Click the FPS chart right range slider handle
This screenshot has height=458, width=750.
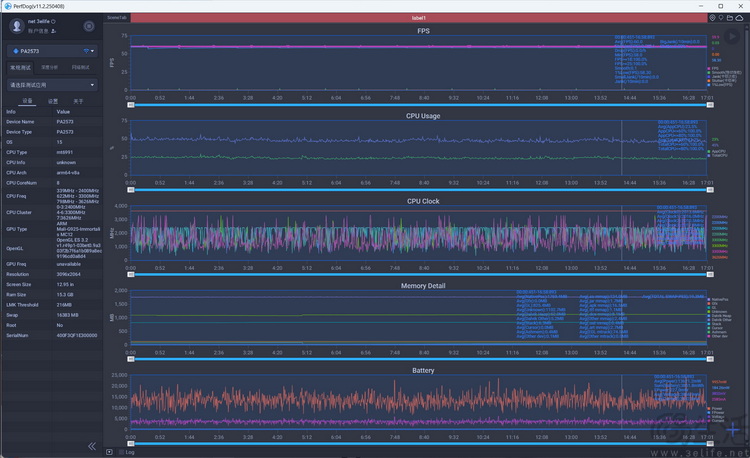(x=710, y=105)
